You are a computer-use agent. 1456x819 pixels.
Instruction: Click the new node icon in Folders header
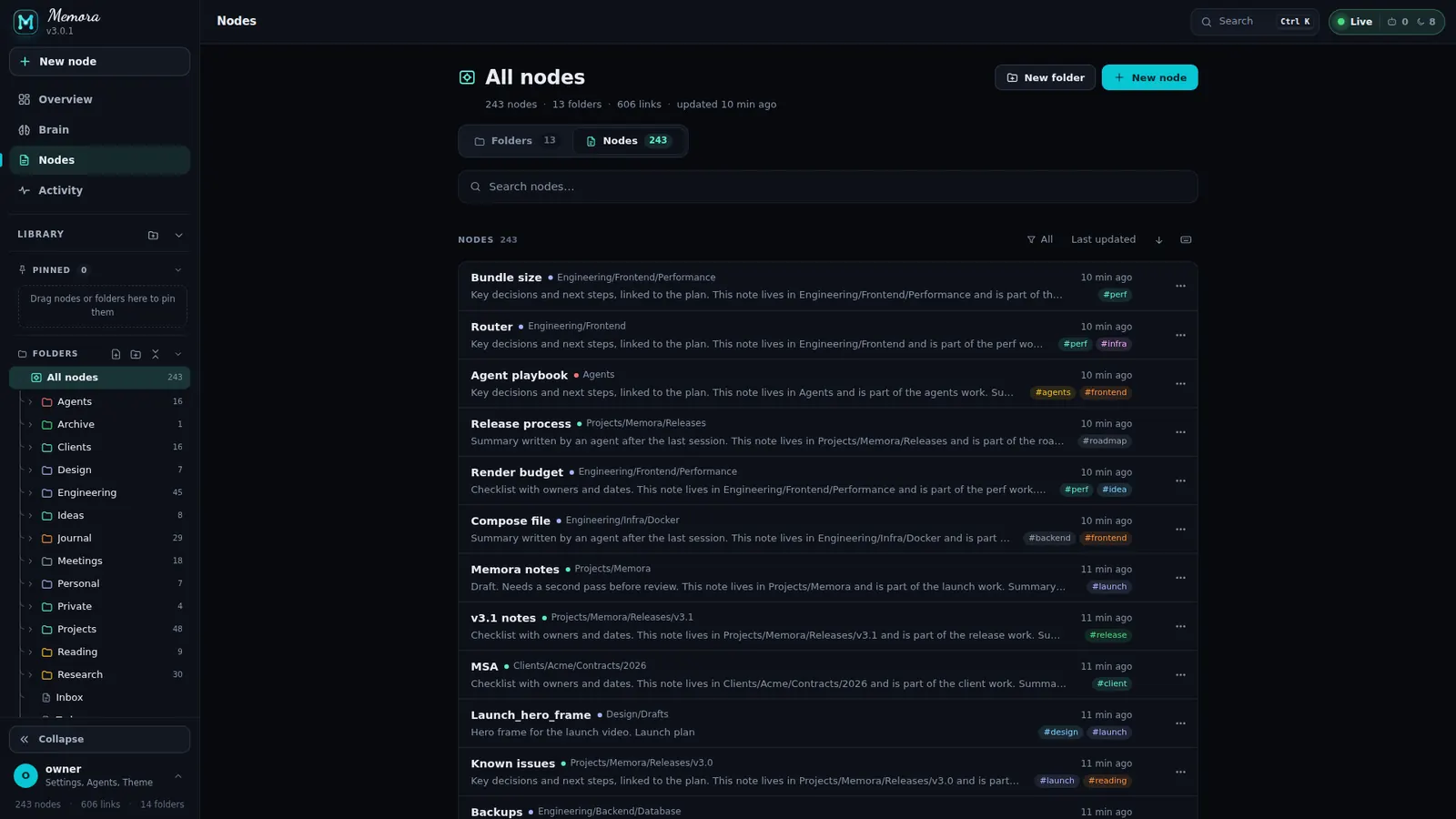[x=116, y=354]
